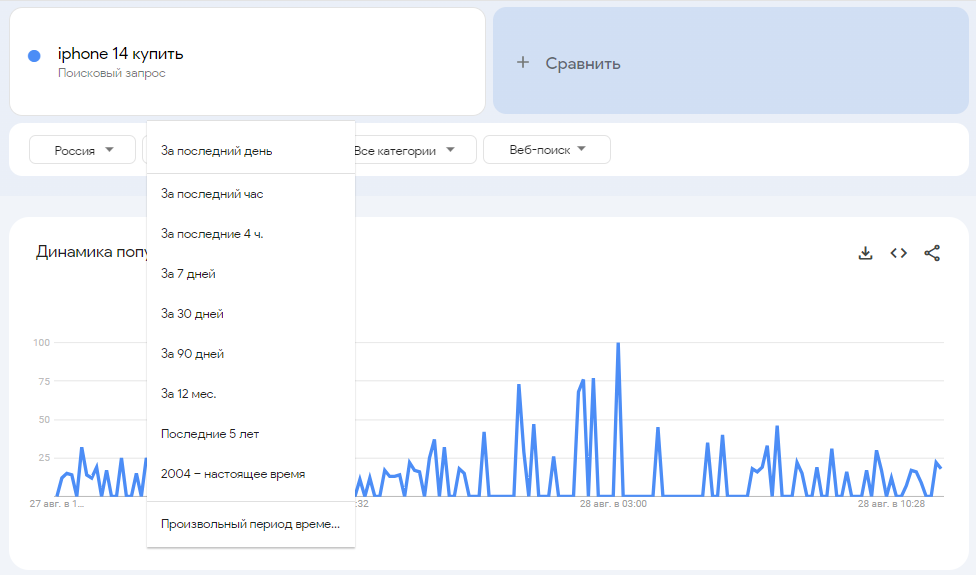Open the Веб-поиск search type dropdown
The height and width of the screenshot is (575, 976).
(547, 150)
